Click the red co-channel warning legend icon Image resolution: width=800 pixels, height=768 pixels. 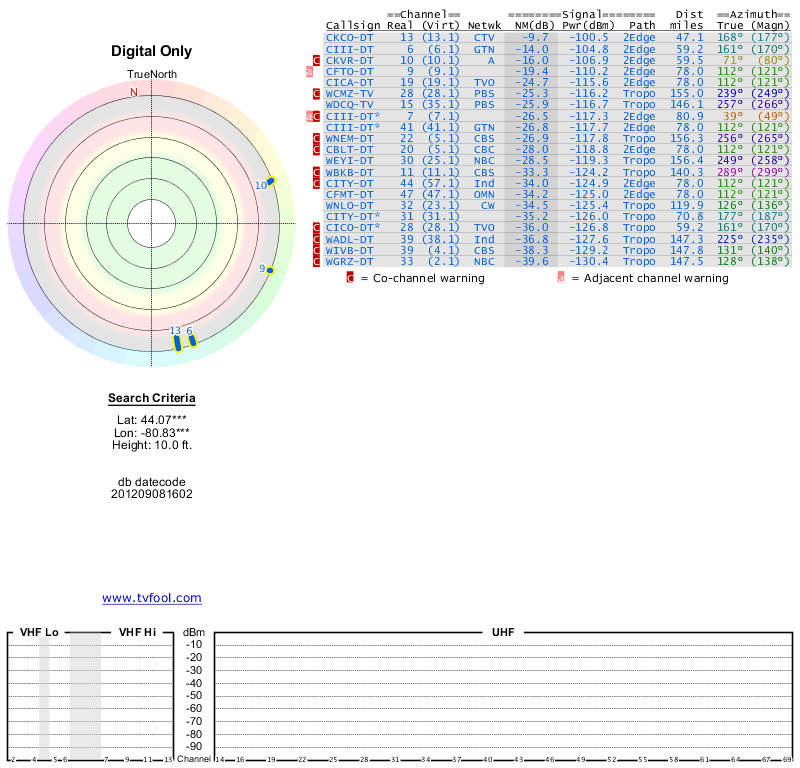coord(350,278)
